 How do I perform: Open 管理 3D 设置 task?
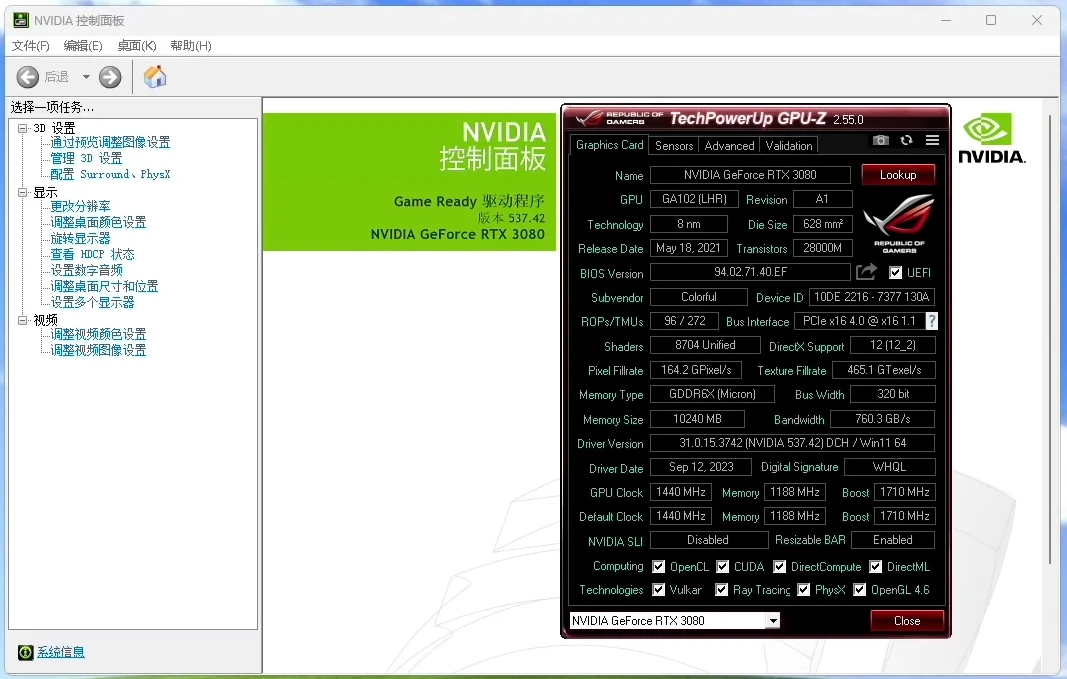86,159
